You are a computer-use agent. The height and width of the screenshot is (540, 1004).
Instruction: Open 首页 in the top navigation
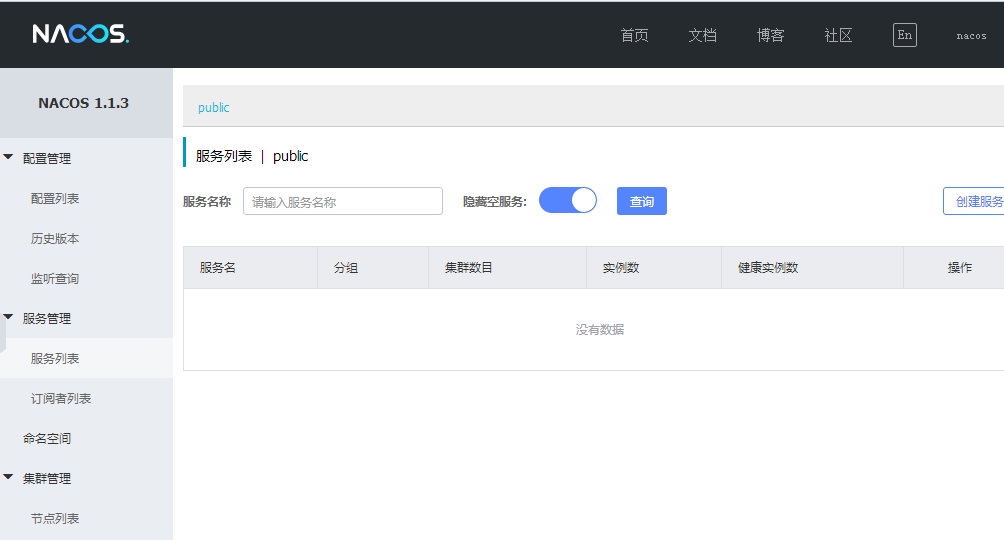pos(634,35)
